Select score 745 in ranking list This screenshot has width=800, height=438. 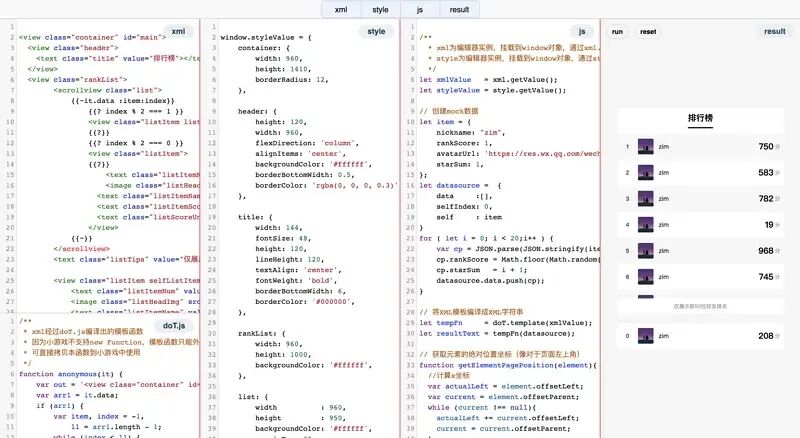point(766,277)
